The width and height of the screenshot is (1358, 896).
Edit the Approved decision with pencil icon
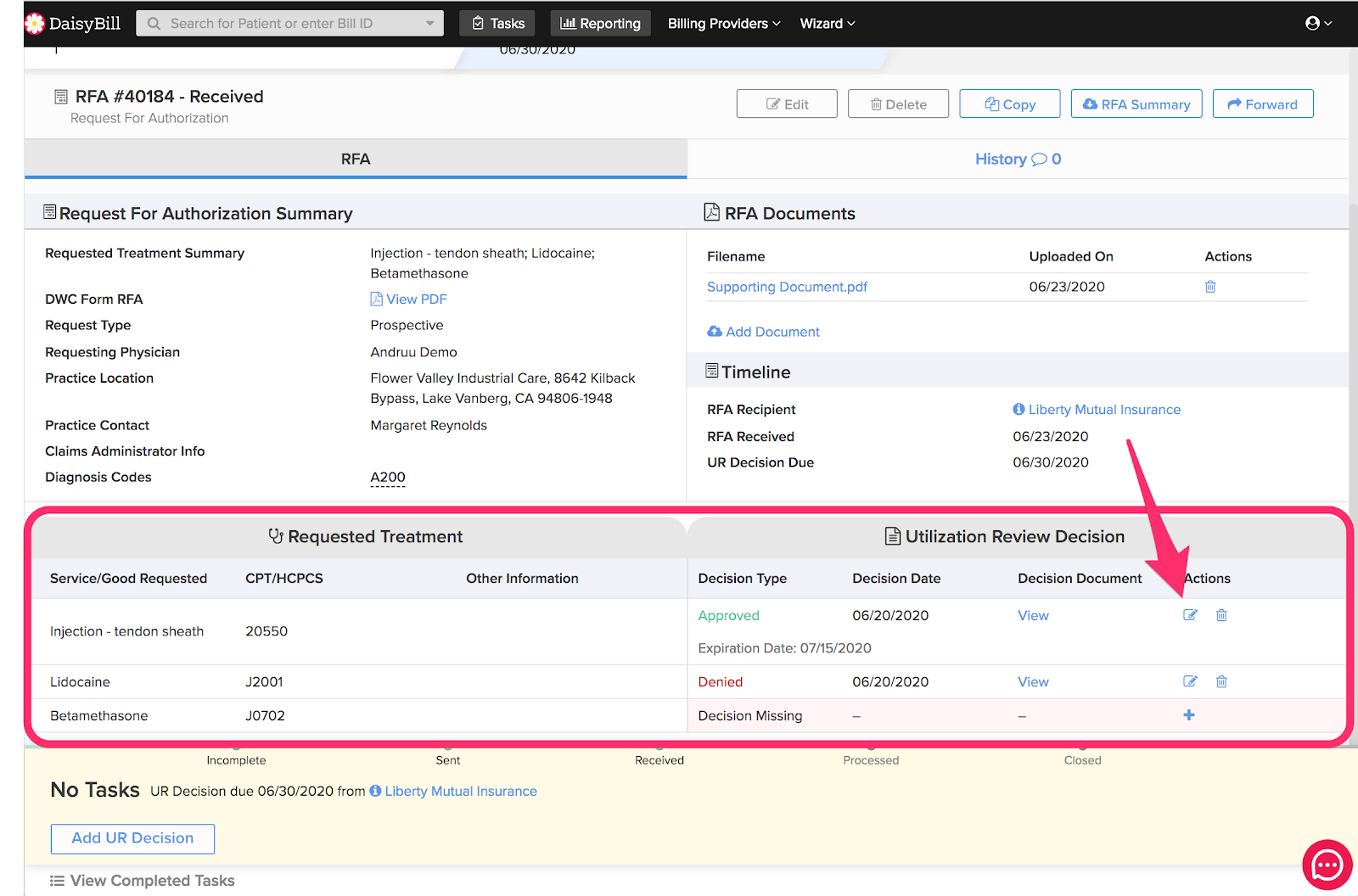point(1190,615)
